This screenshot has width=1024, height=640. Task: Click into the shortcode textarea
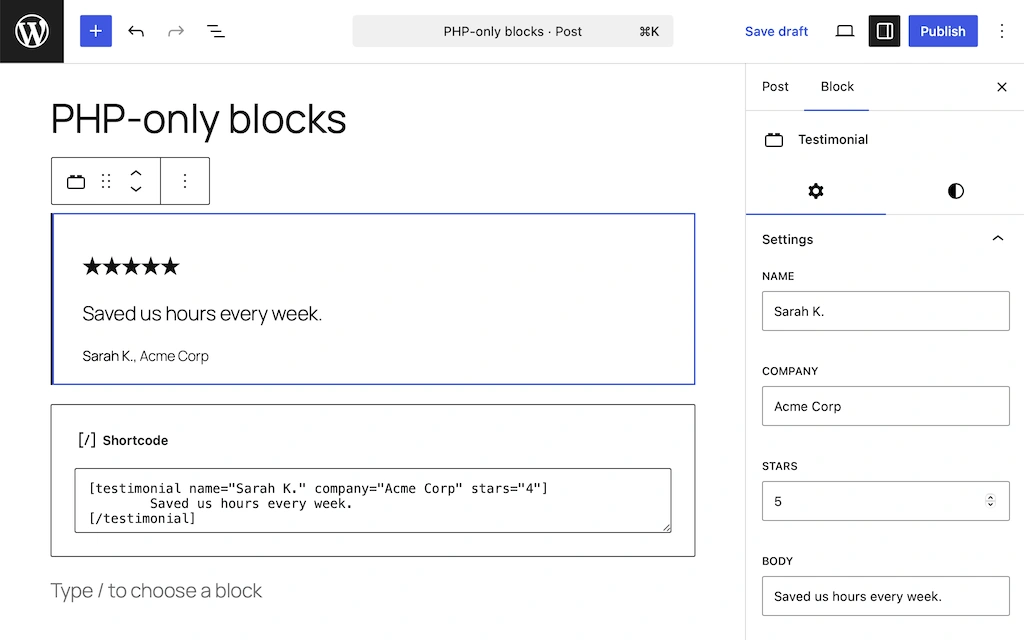(x=373, y=500)
